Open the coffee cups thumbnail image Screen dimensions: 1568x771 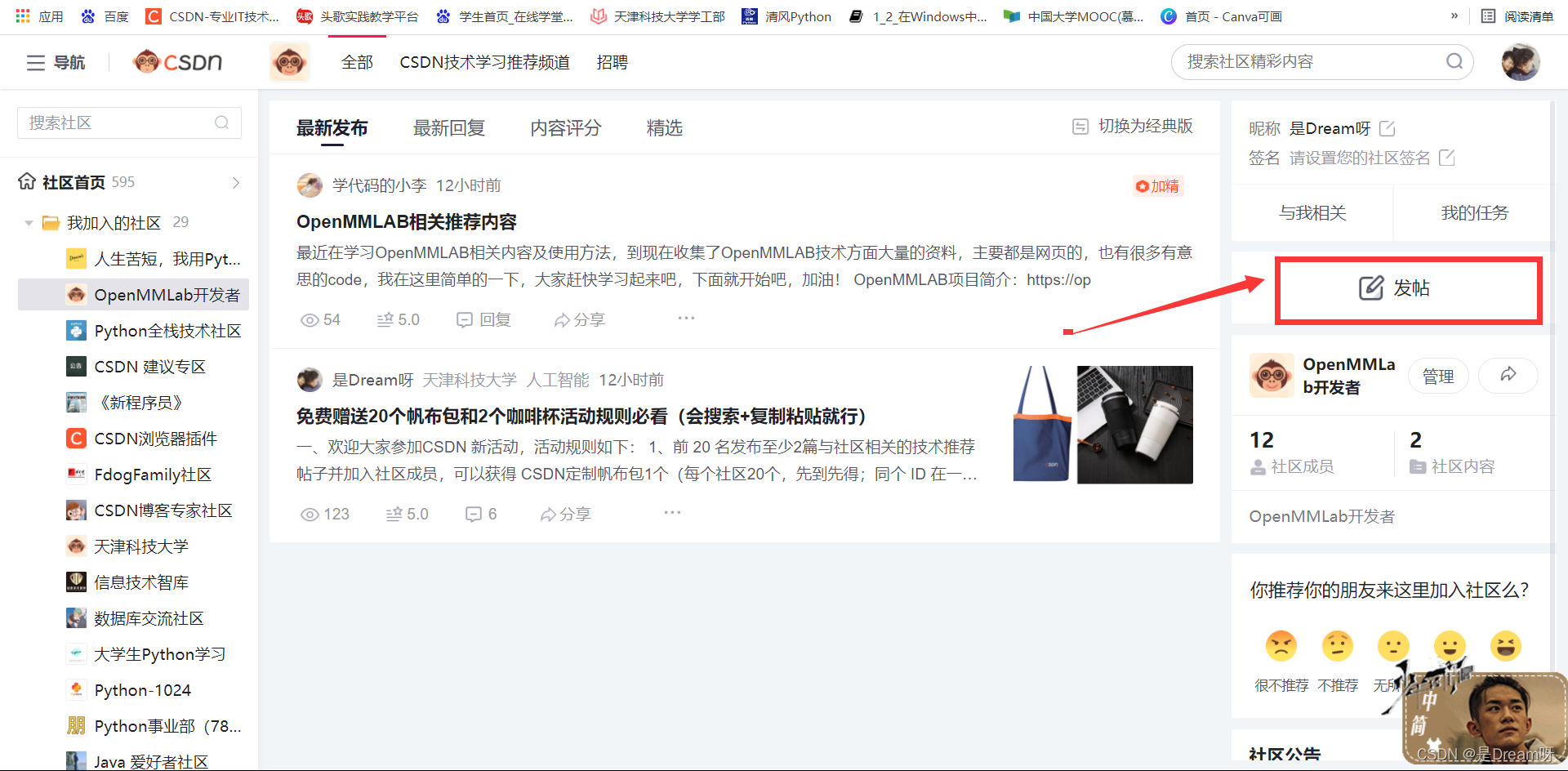(1135, 424)
